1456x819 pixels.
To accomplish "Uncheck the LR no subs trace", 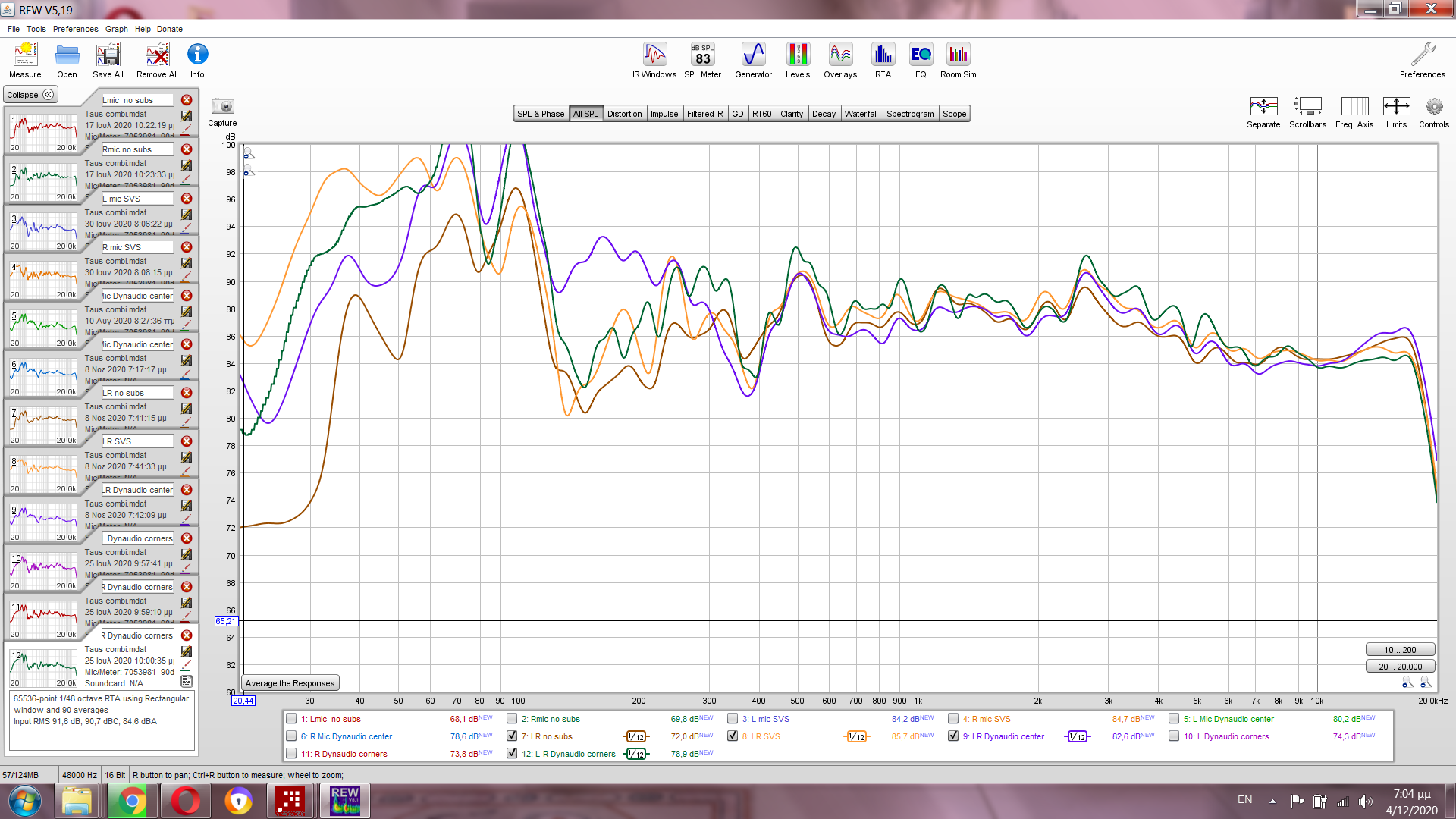I will (512, 736).
